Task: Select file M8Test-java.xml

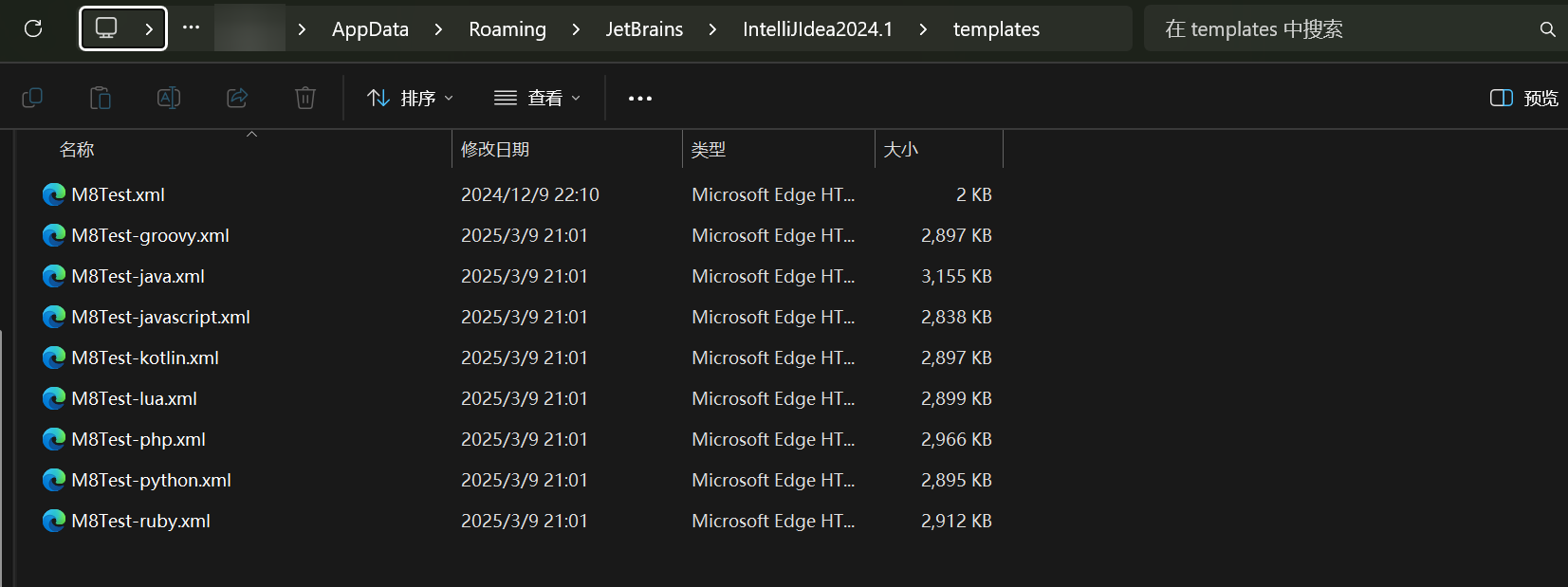Action: click(138, 276)
